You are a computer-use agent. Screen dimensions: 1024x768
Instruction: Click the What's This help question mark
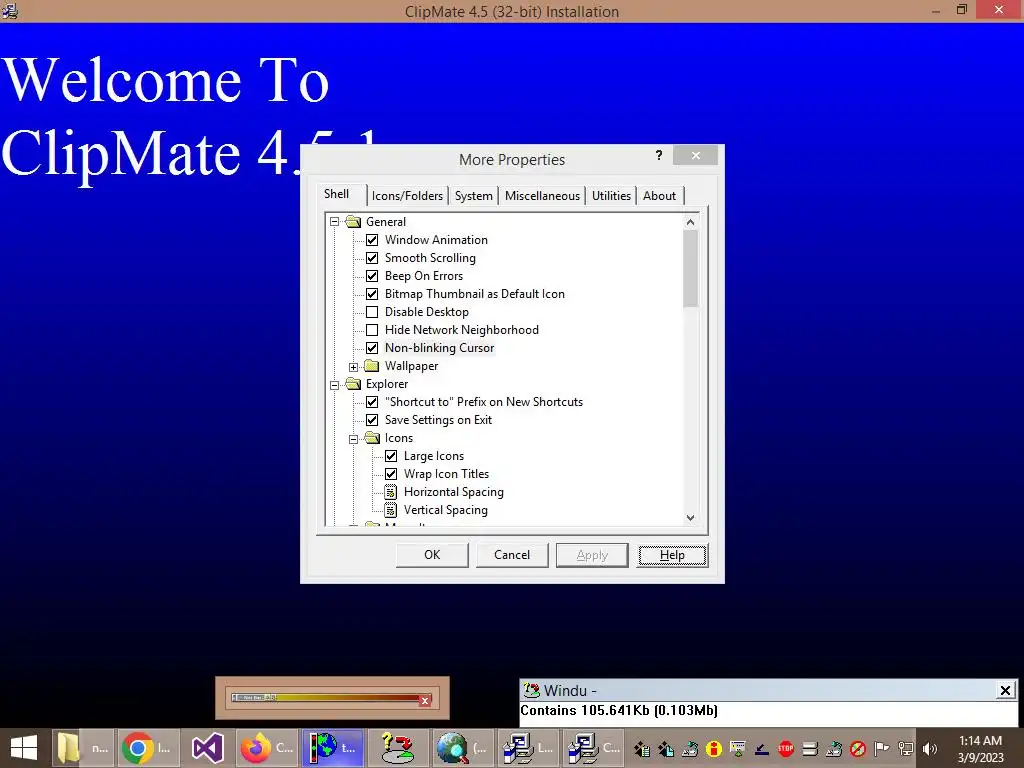coord(659,155)
